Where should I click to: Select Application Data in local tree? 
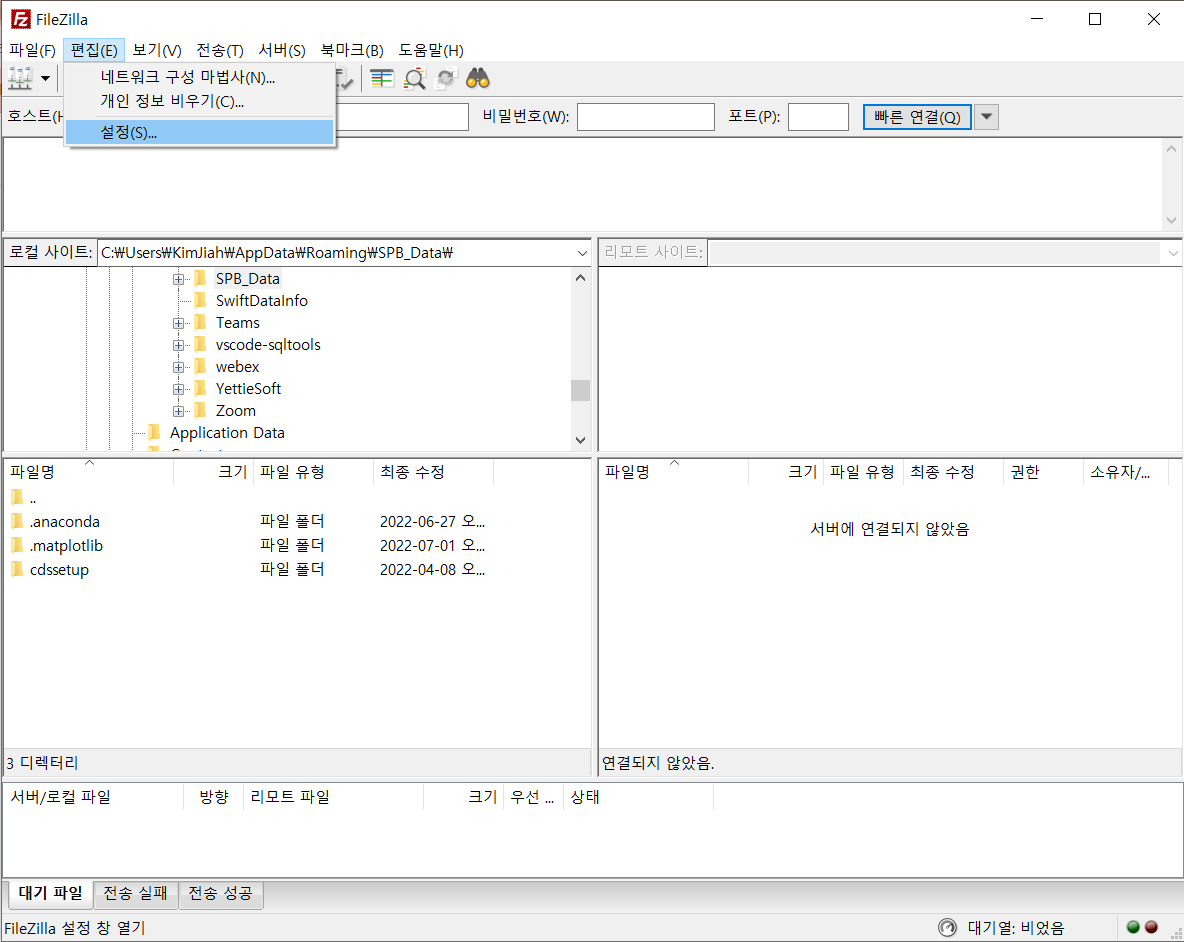click(227, 433)
